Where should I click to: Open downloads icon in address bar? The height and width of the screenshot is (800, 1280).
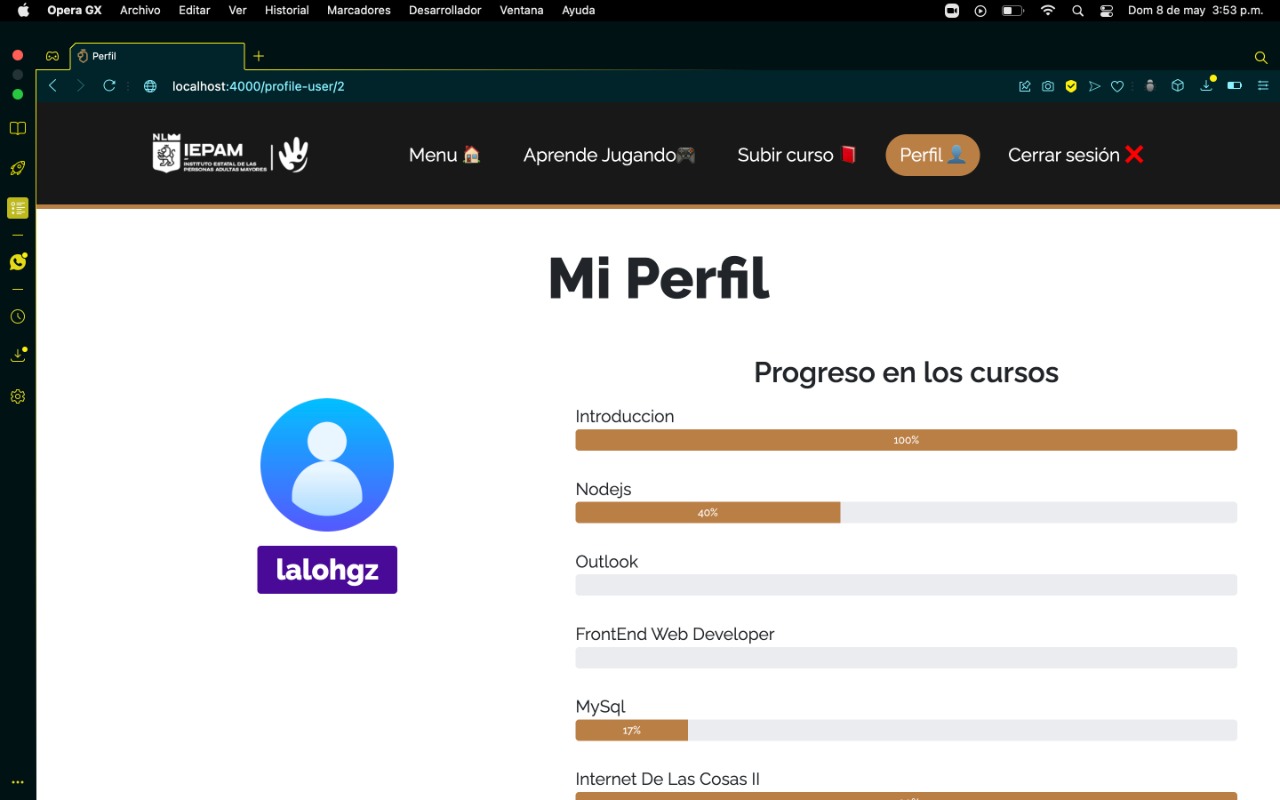pos(1207,85)
